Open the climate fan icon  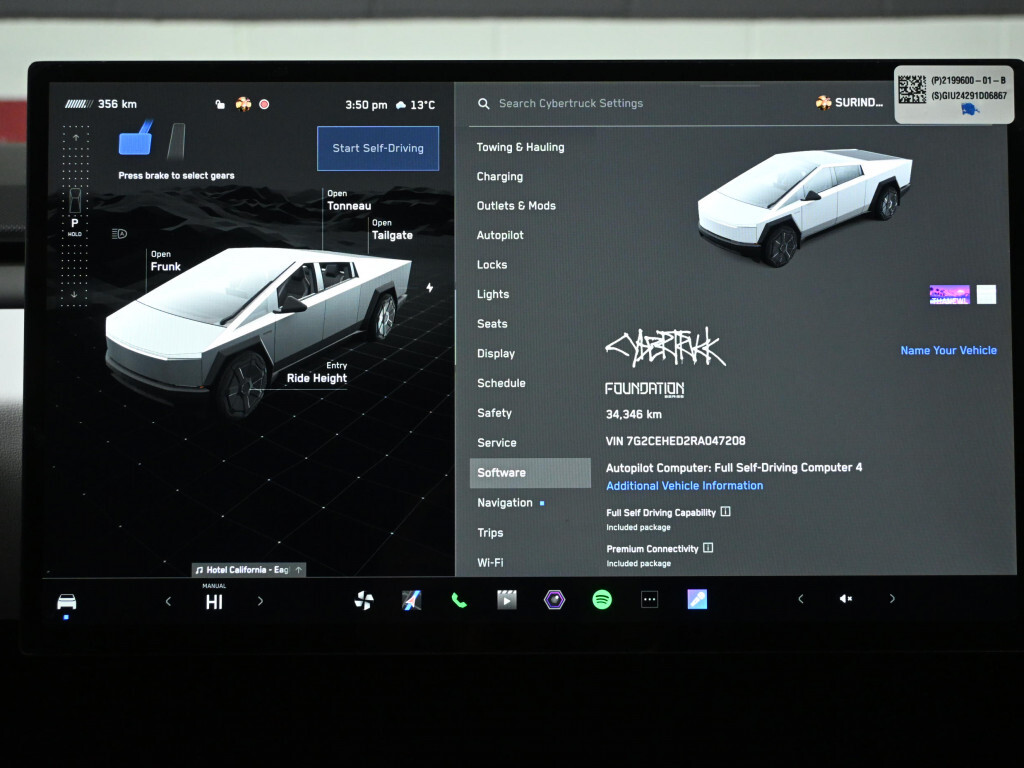pos(364,600)
